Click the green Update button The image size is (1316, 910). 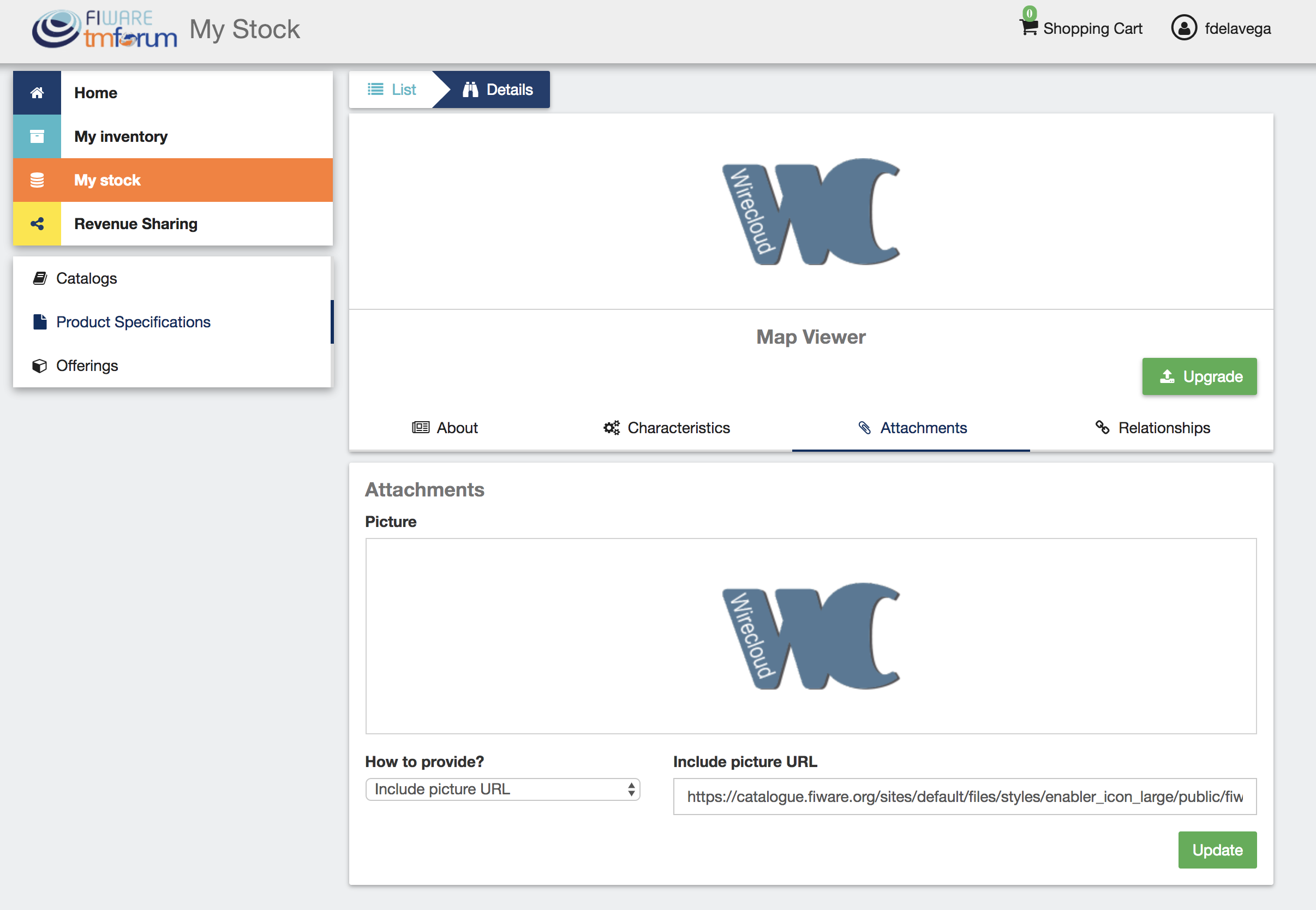1217,849
